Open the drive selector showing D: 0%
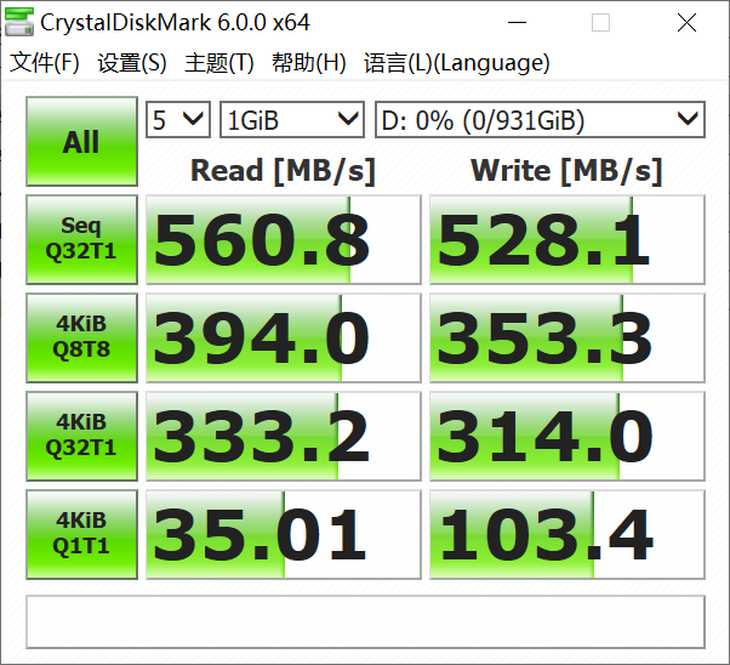The height and width of the screenshot is (665, 730). coord(539,120)
